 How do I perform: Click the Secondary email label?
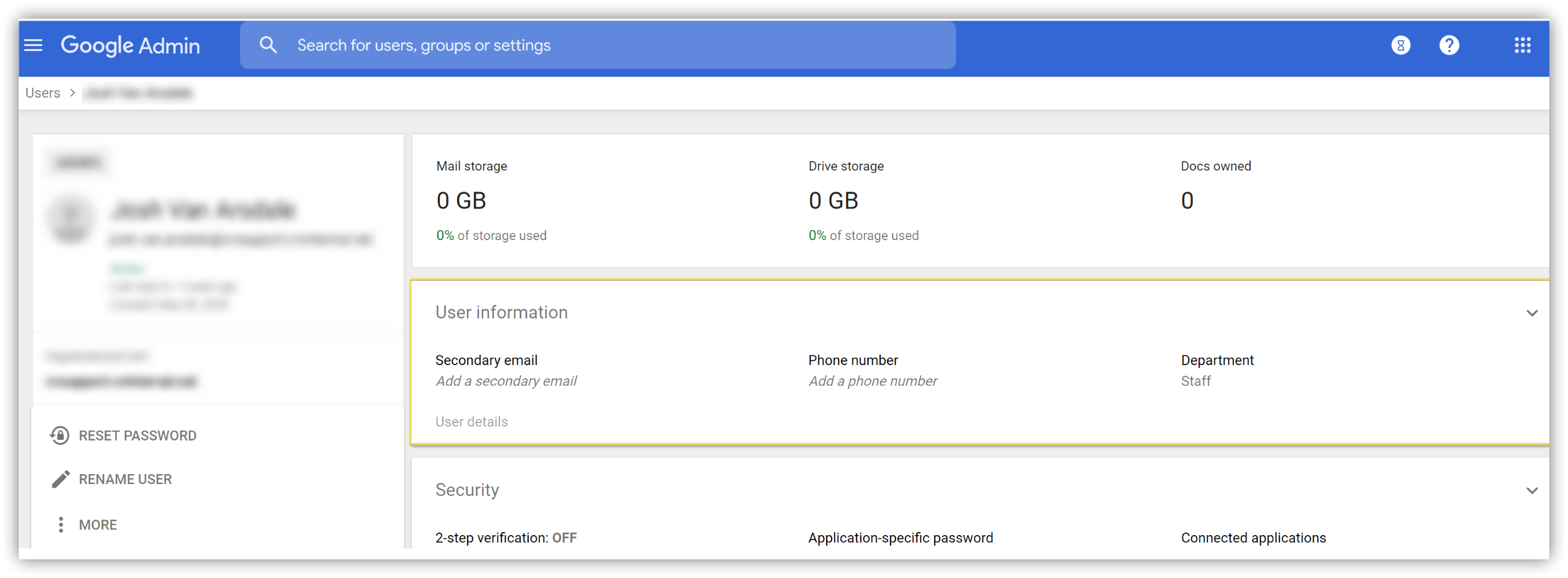486,360
